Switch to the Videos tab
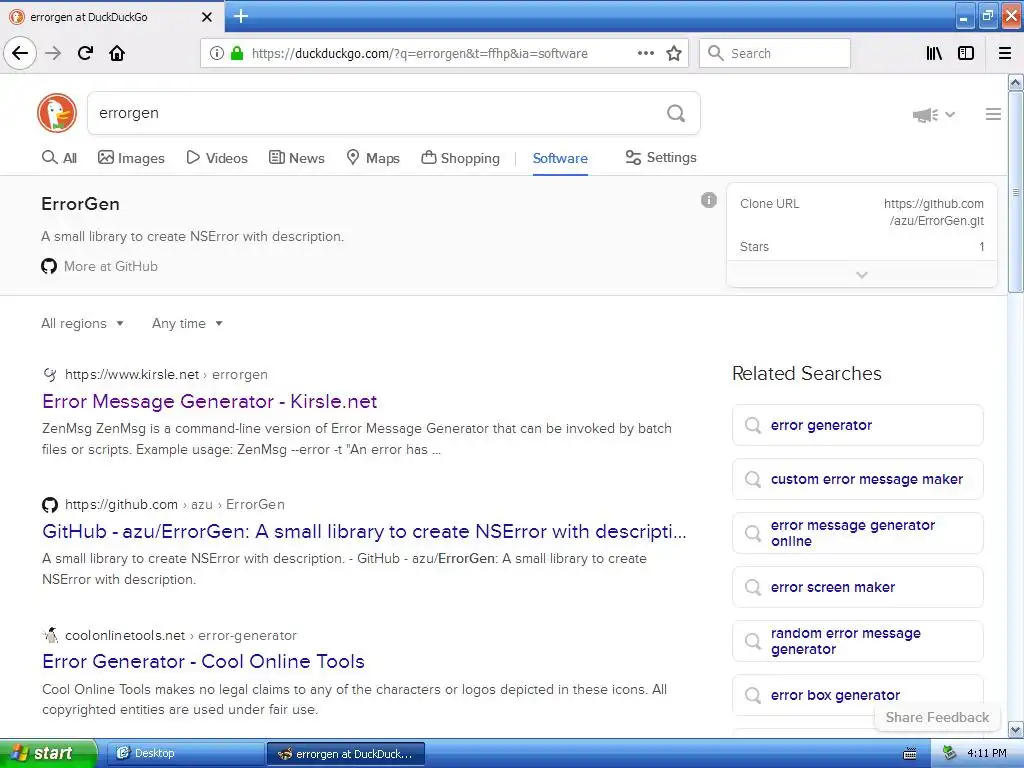Screen dimensions: 1024x768 217,157
